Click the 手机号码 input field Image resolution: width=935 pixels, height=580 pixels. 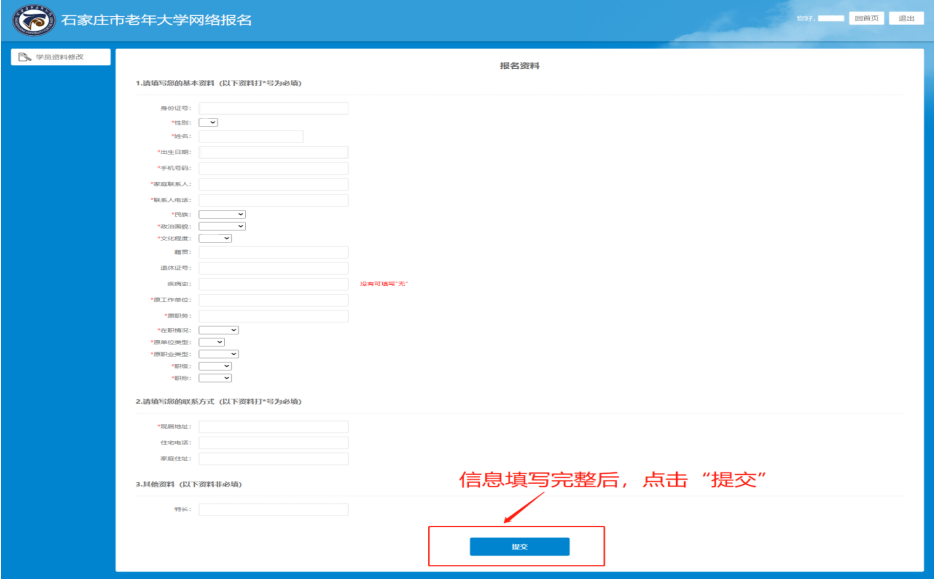tap(273, 169)
